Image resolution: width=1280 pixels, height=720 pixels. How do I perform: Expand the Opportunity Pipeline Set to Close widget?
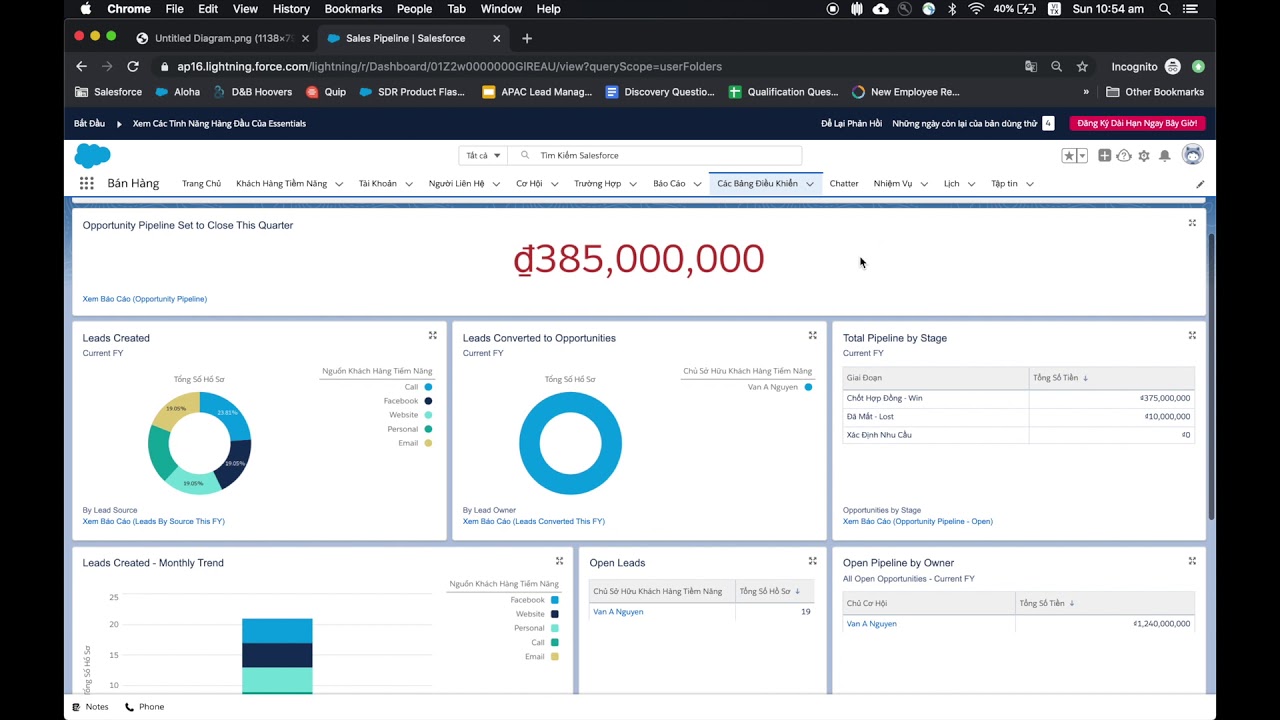[x=1192, y=223]
